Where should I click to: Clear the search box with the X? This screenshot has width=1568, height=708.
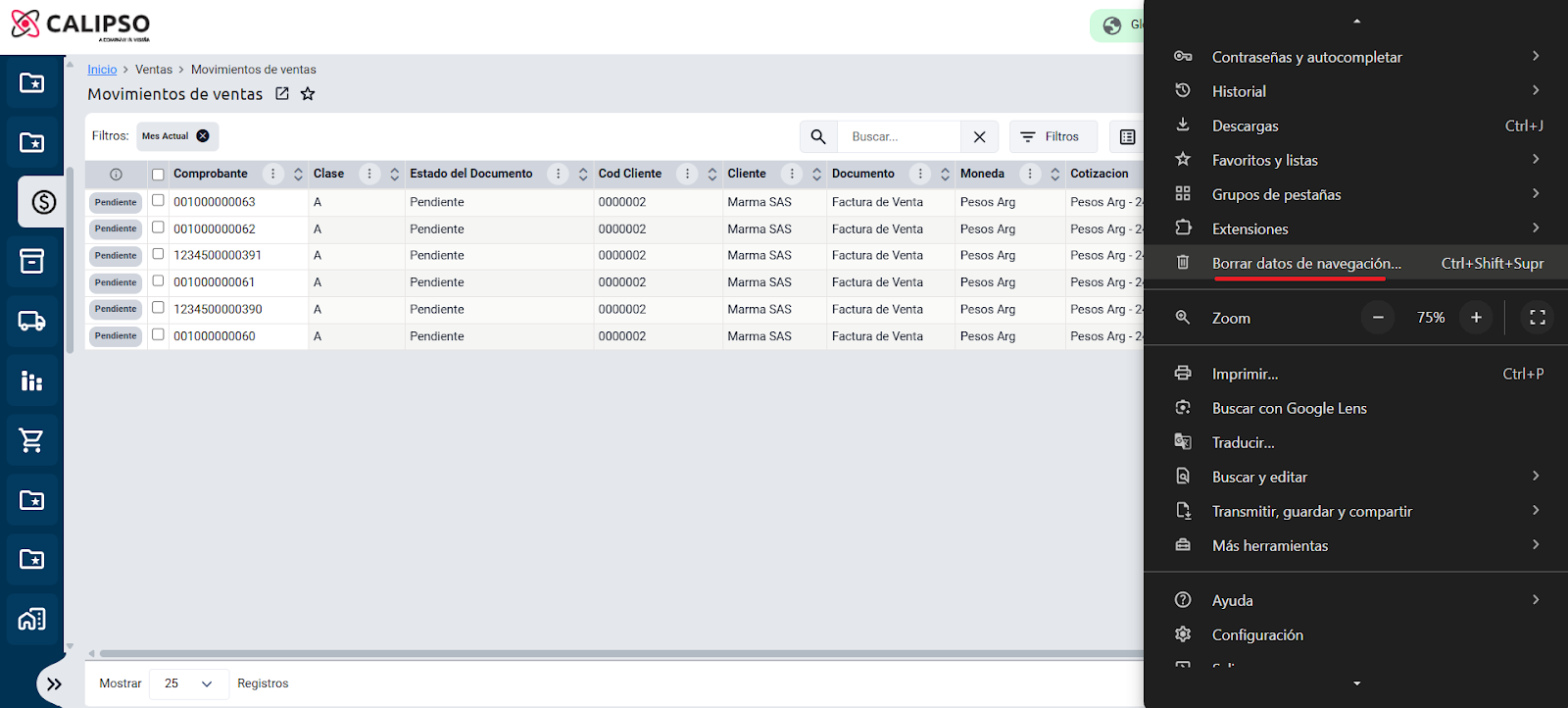pyautogui.click(x=979, y=136)
